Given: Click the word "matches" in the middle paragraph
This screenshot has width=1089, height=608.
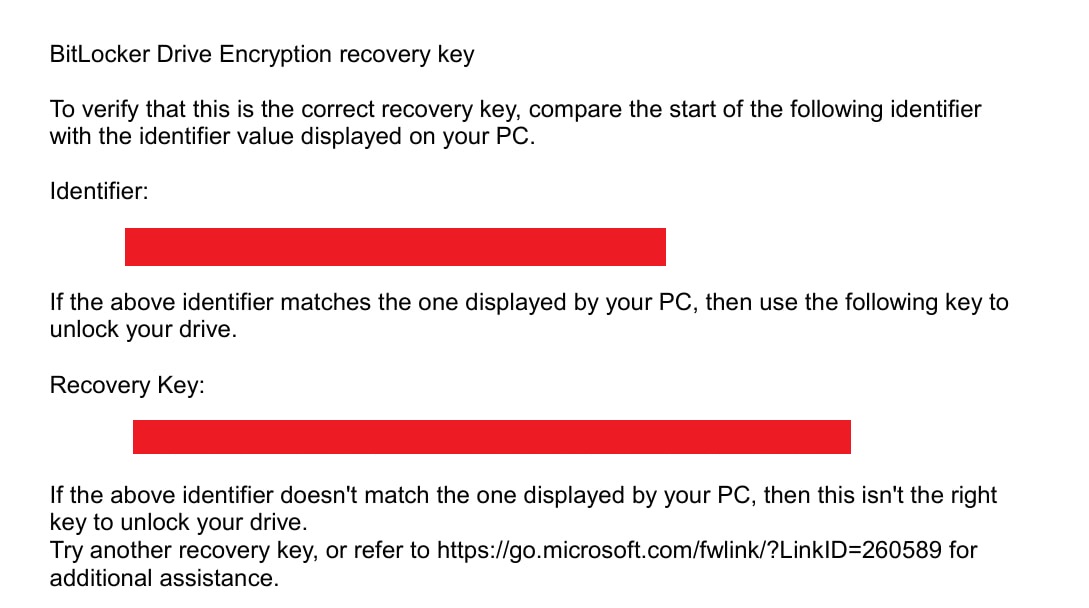Looking at the screenshot, I should [x=330, y=302].
